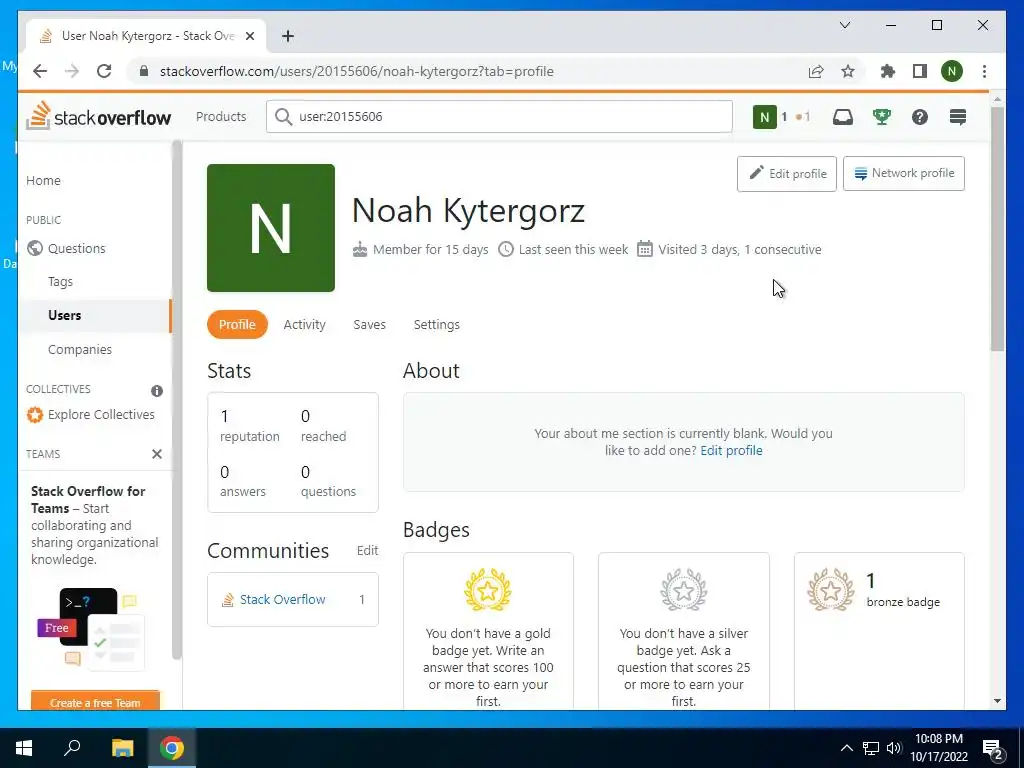This screenshot has width=1024, height=768.
Task: Click the share page icon in the address bar
Action: (816, 71)
